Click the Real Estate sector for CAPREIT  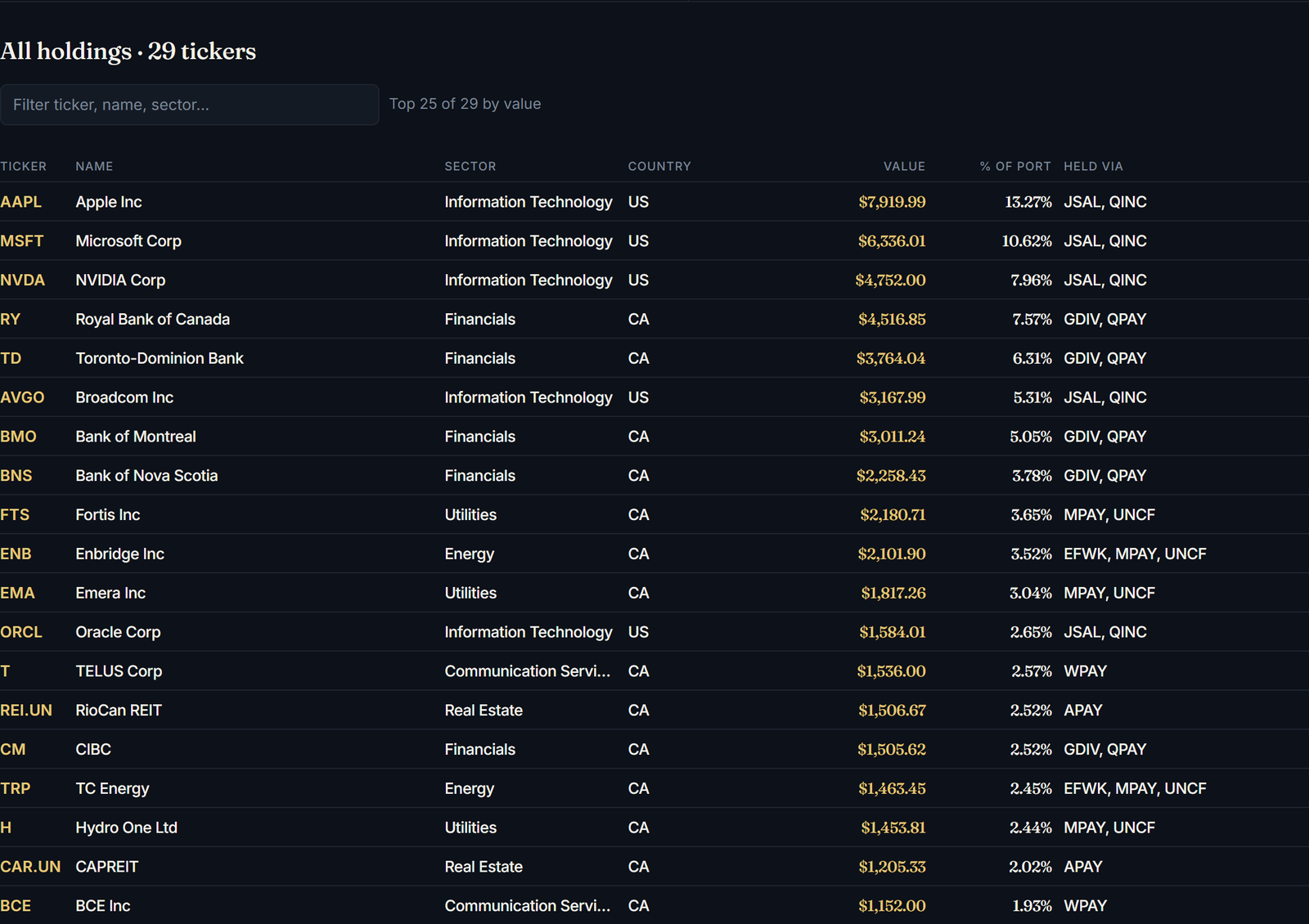[484, 867]
